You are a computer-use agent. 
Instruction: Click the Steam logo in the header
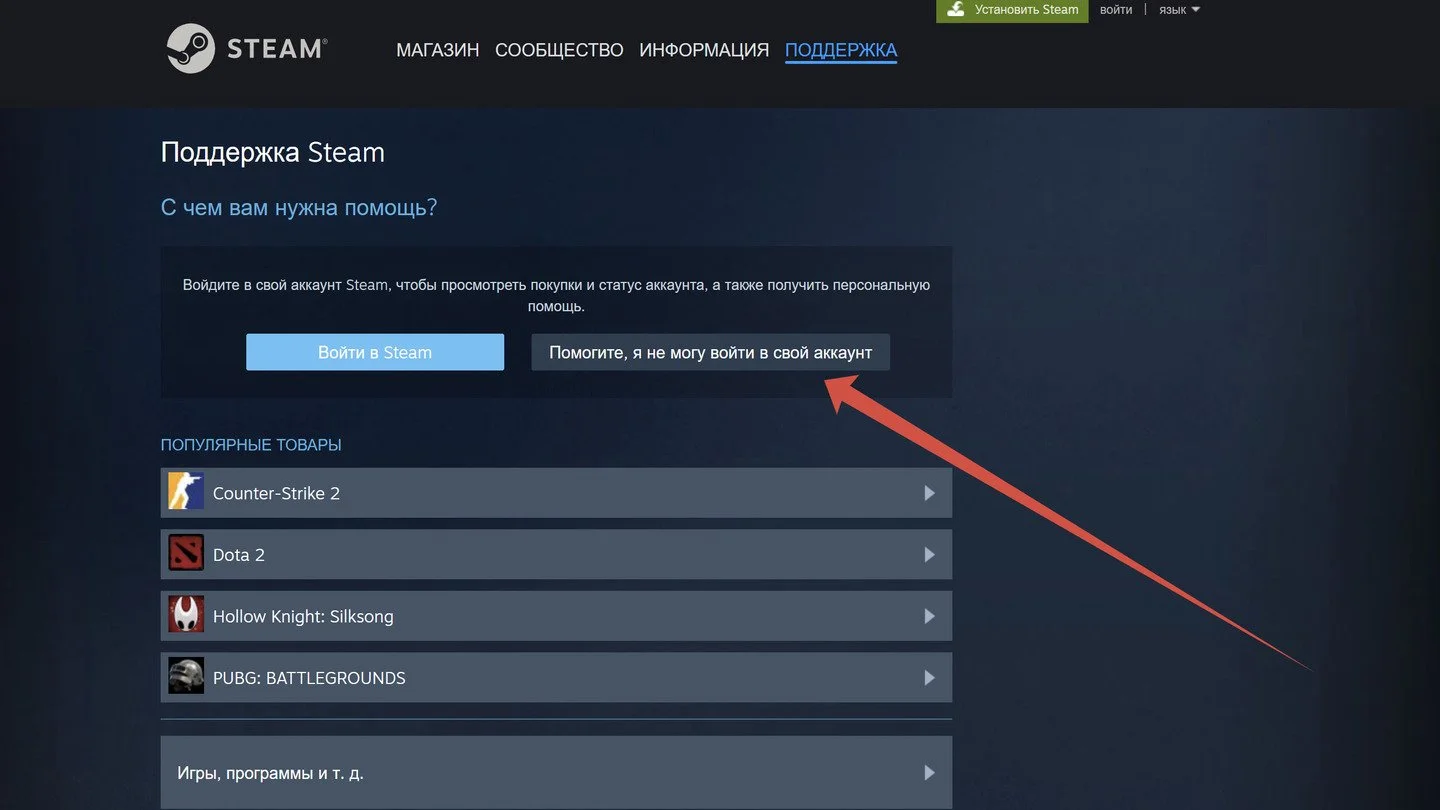pyautogui.click(x=247, y=49)
